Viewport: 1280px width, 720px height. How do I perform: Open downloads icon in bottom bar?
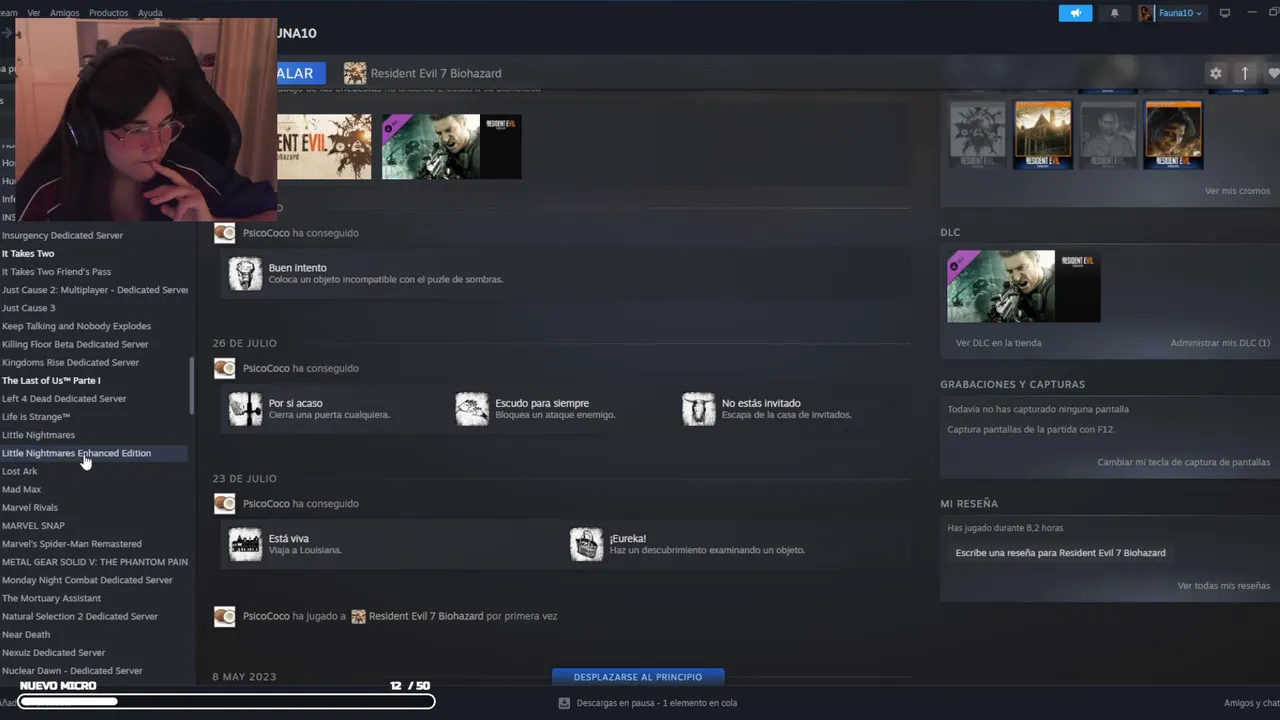coord(564,703)
